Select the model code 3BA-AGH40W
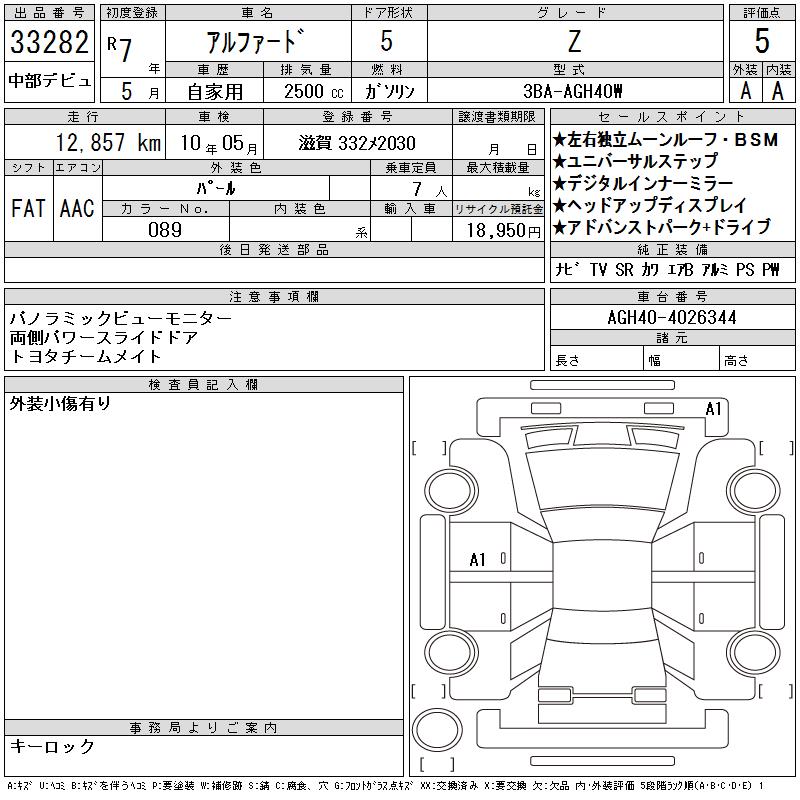800x800 pixels. click(573, 91)
